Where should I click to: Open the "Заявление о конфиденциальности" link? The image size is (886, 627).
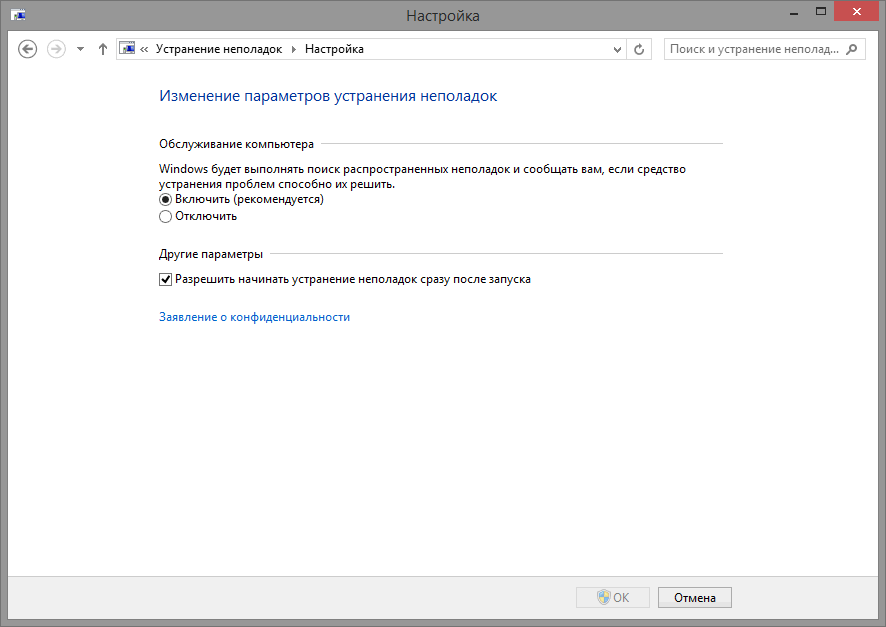coord(254,317)
